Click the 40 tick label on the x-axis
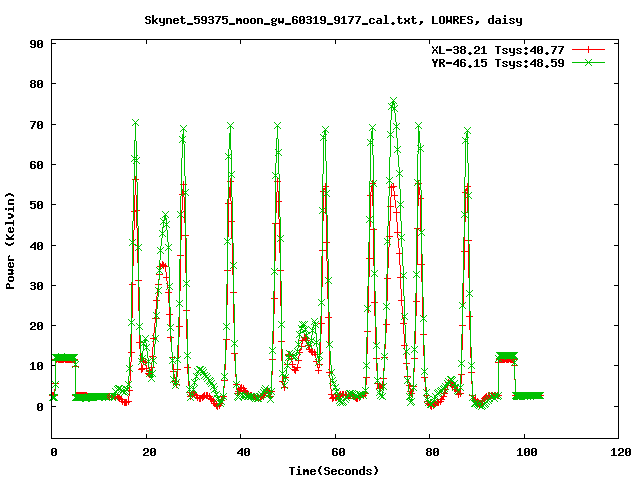Image resolution: width=640 pixels, height=480 pixels. pos(242,452)
